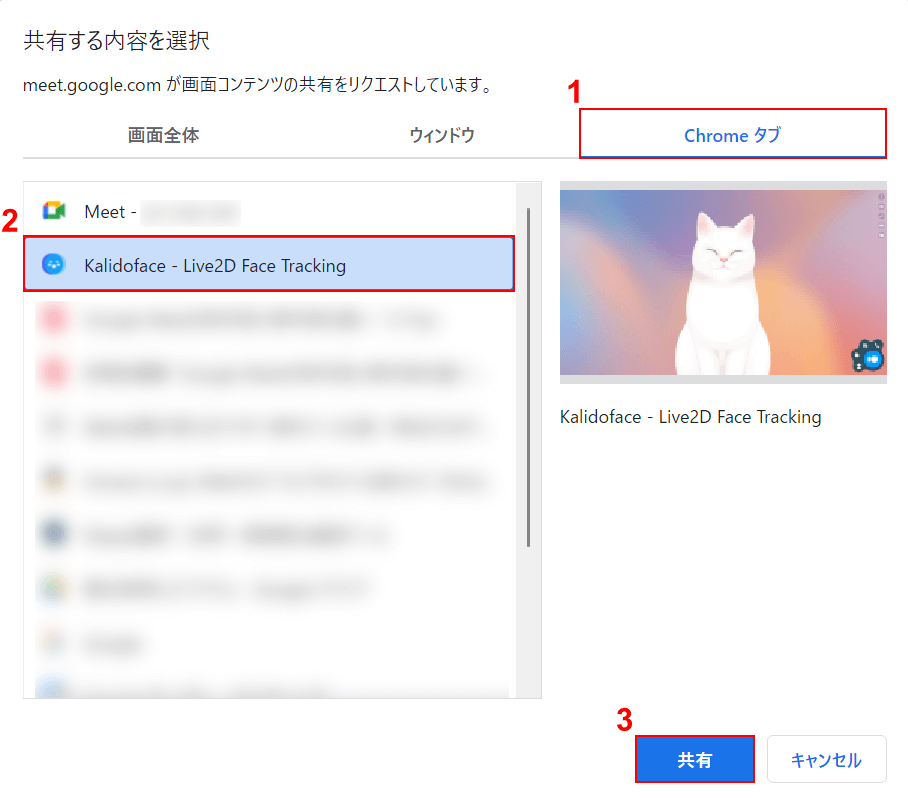Click the 共有 share button
908x798 pixels.
click(694, 759)
